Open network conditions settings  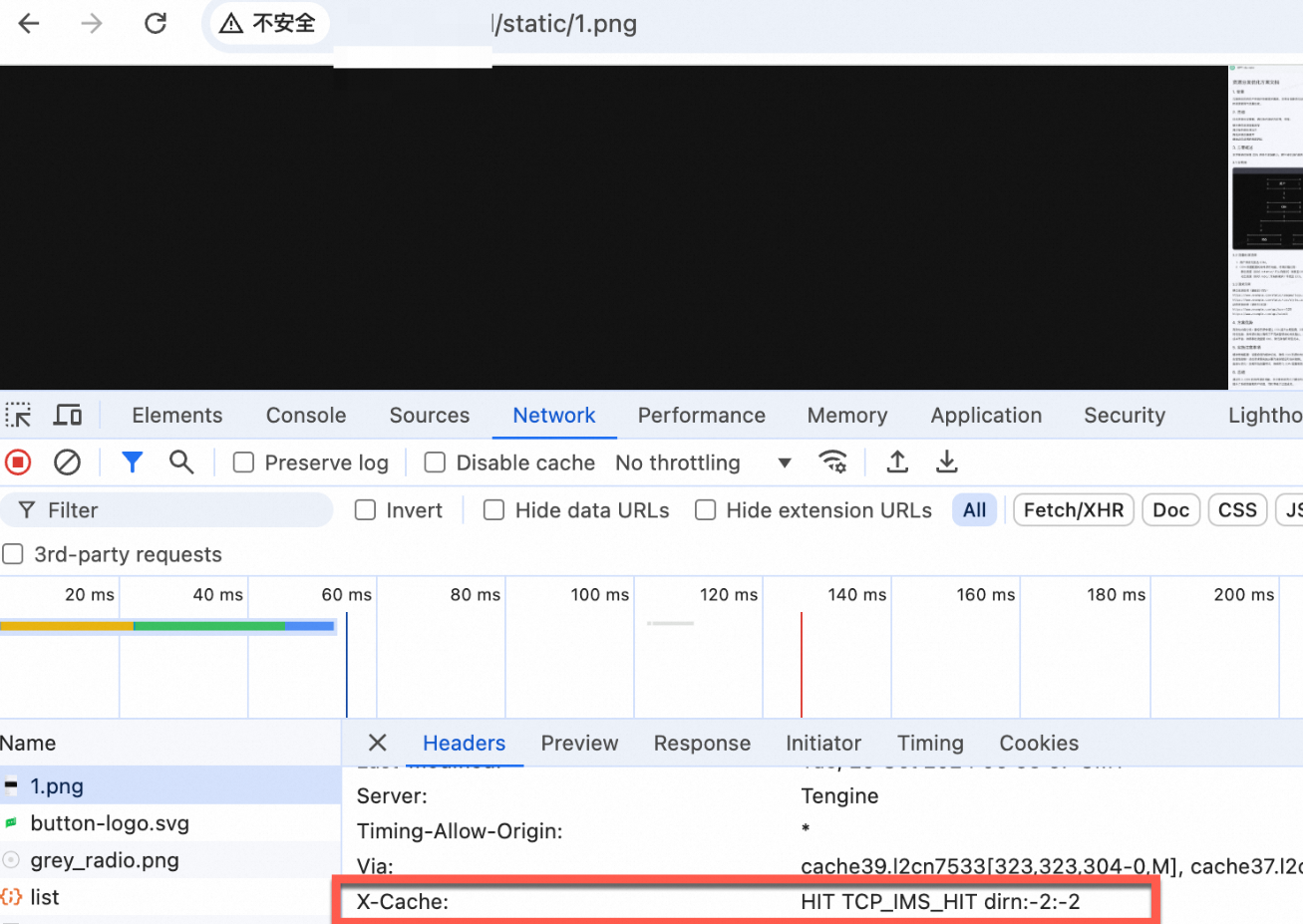tap(833, 462)
